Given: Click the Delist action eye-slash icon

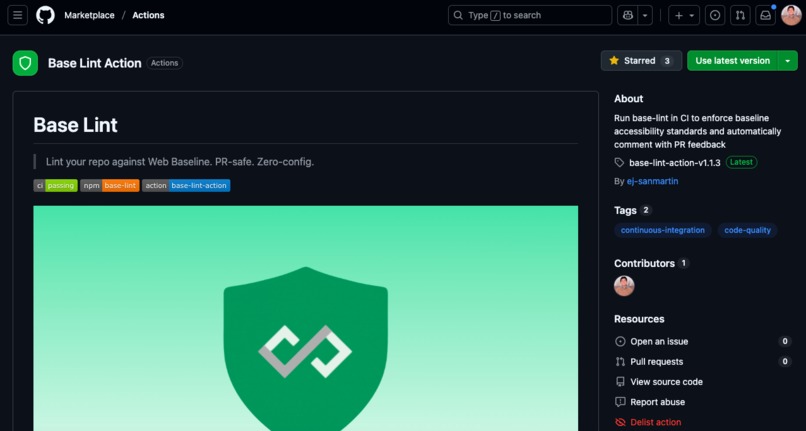Looking at the screenshot, I should click(x=620, y=422).
